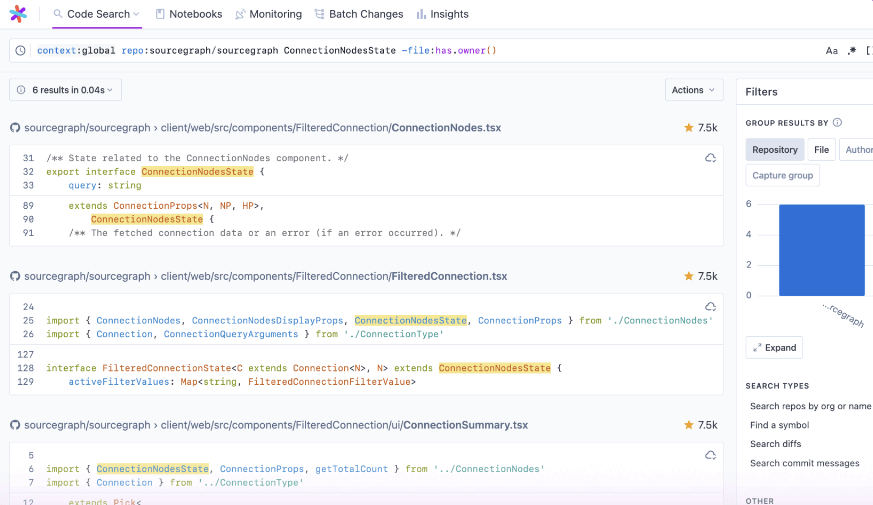873x505 pixels.
Task: Click line number 25 in FilteredConnection.tsx
Action: coord(28,321)
